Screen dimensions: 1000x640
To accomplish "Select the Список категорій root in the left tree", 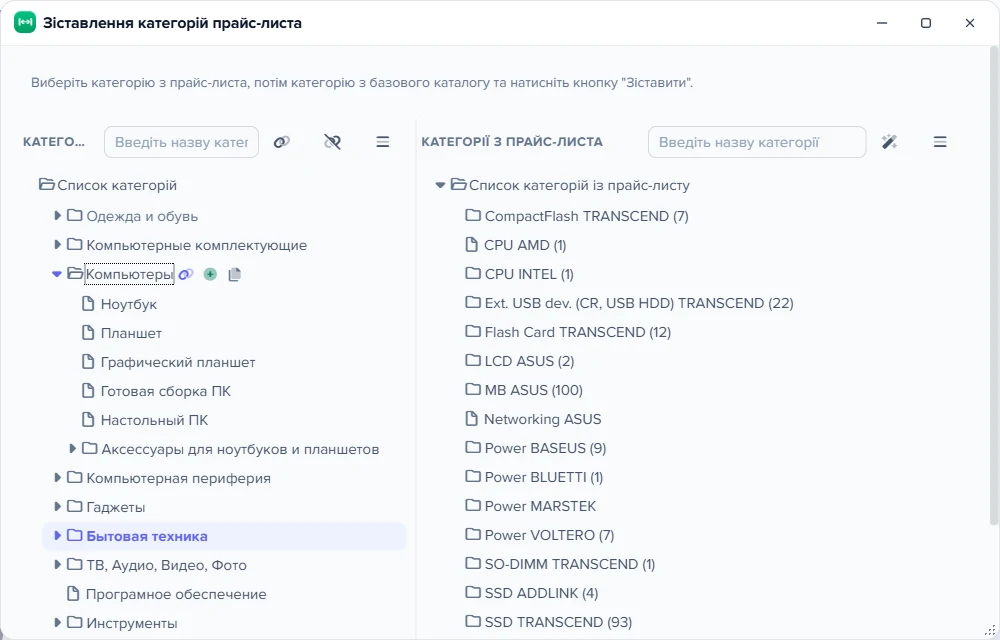I will [117, 185].
